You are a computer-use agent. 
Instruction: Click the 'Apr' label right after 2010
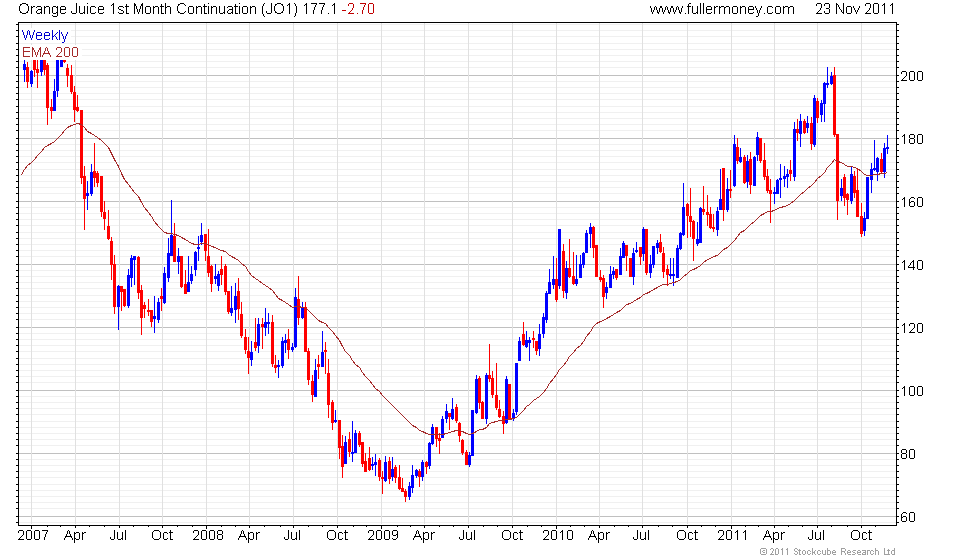coord(599,536)
